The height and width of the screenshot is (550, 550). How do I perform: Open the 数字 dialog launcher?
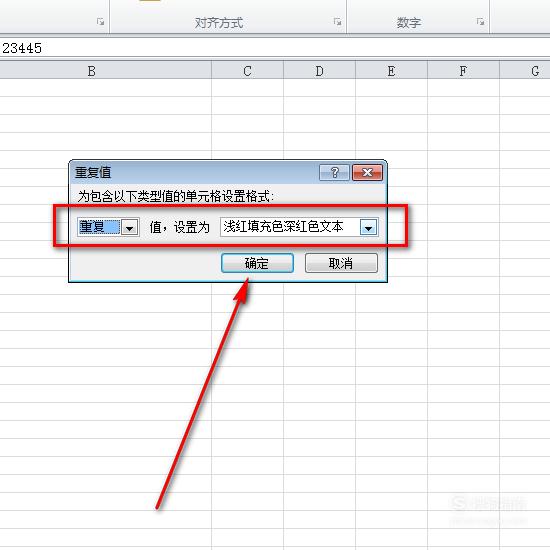click(x=480, y=22)
